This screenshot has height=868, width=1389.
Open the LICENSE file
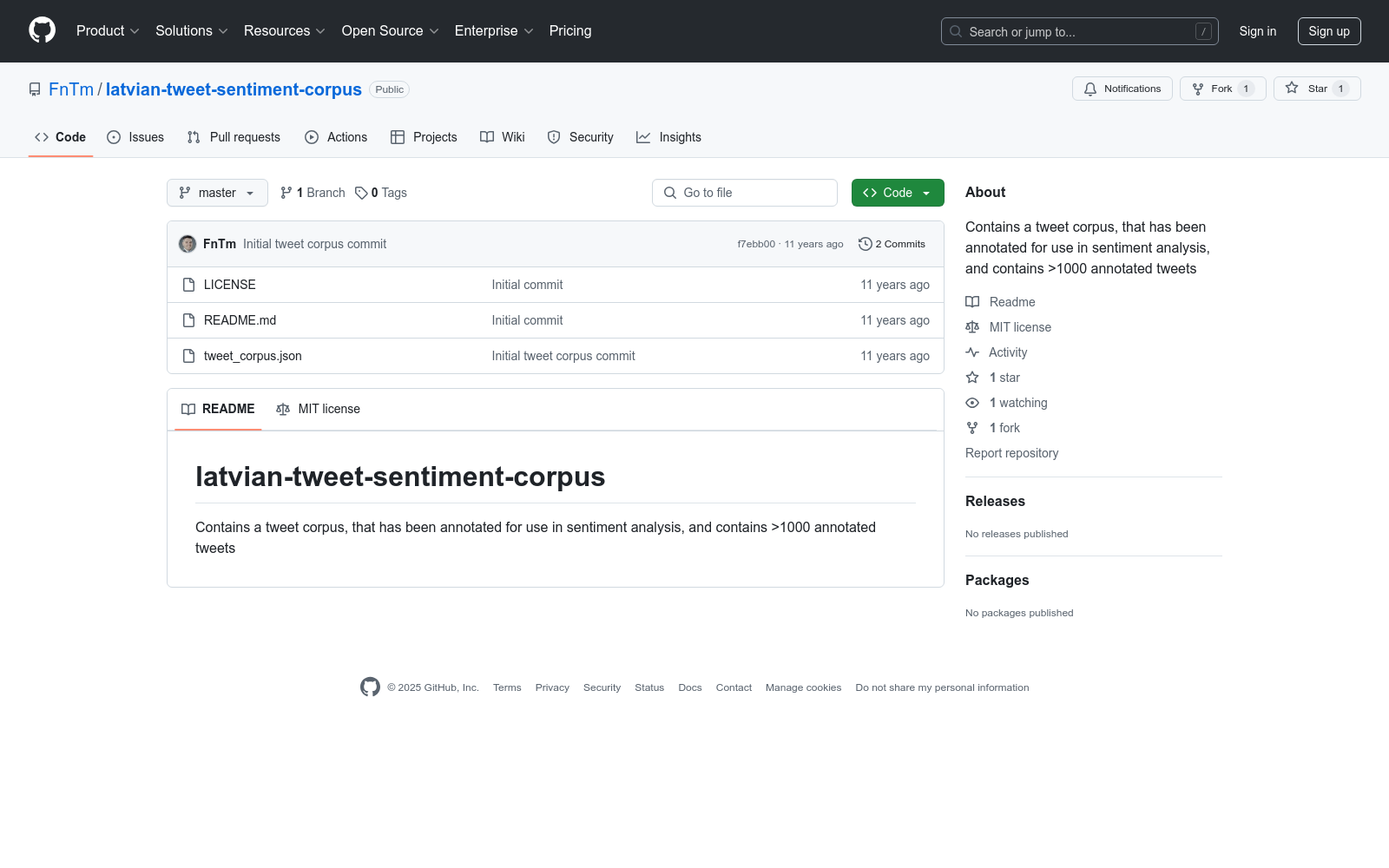click(230, 285)
